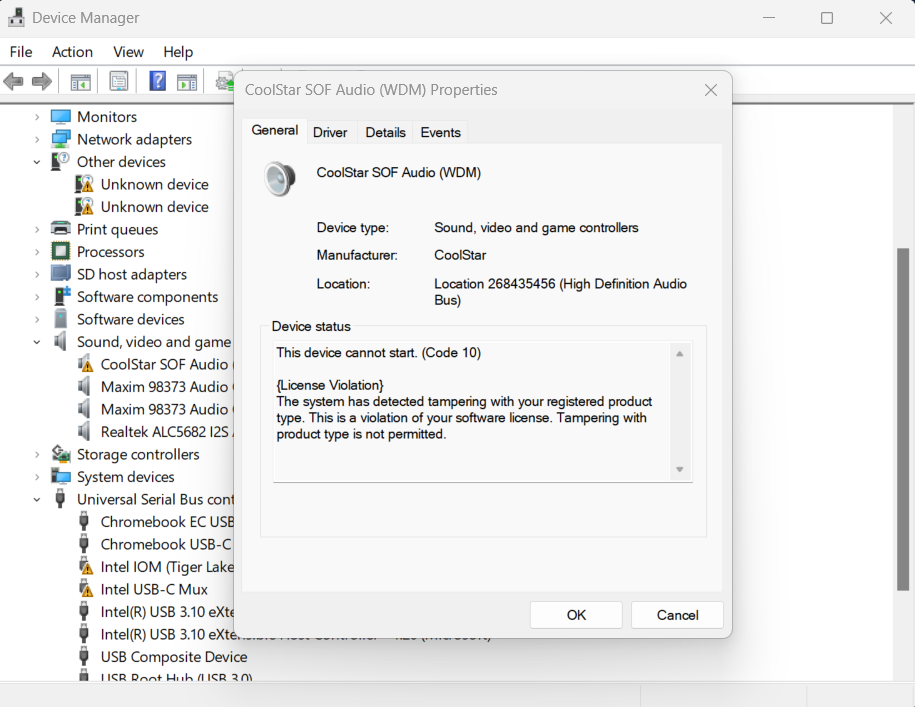Select the first Unknown device warning icon
Screen dimensions: 915x707
pyautogui.click(x=85, y=184)
